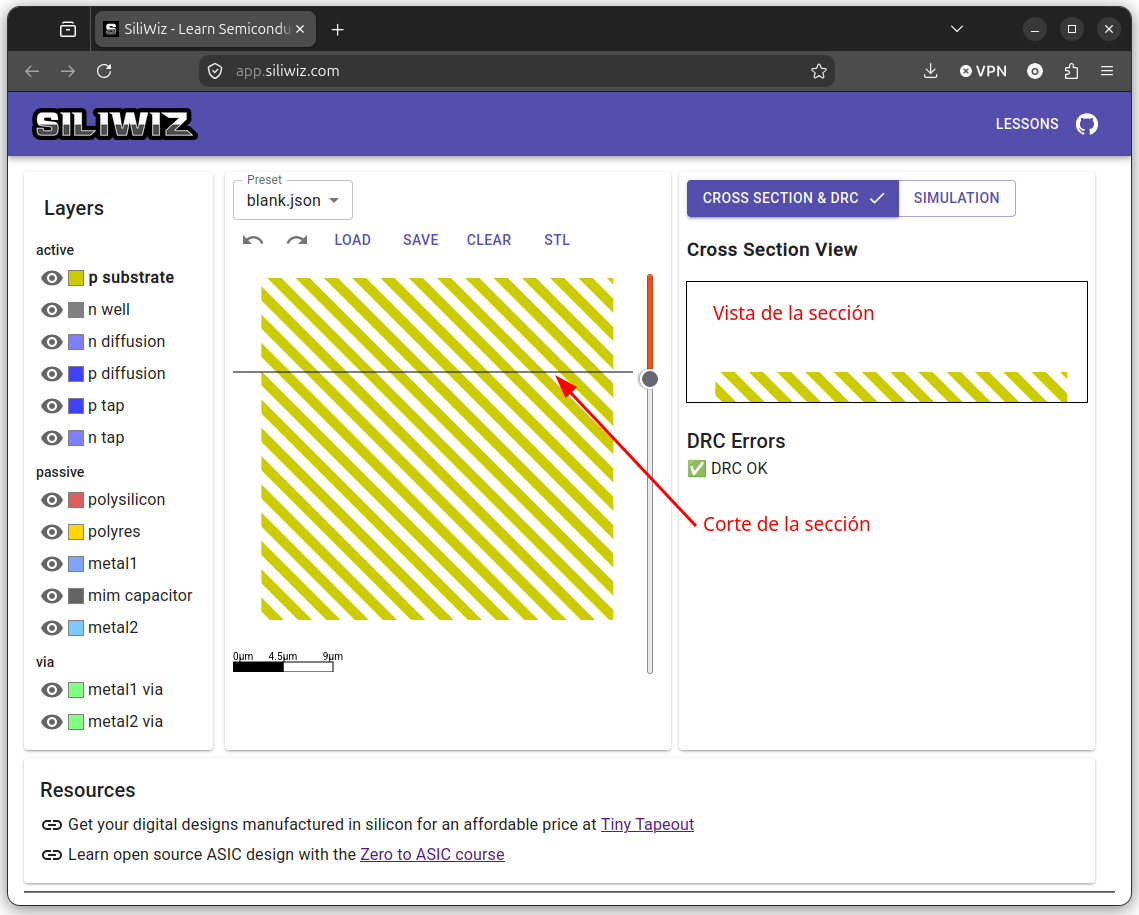The width and height of the screenshot is (1139, 915).
Task: Go forward to next page
Action: point(68,71)
